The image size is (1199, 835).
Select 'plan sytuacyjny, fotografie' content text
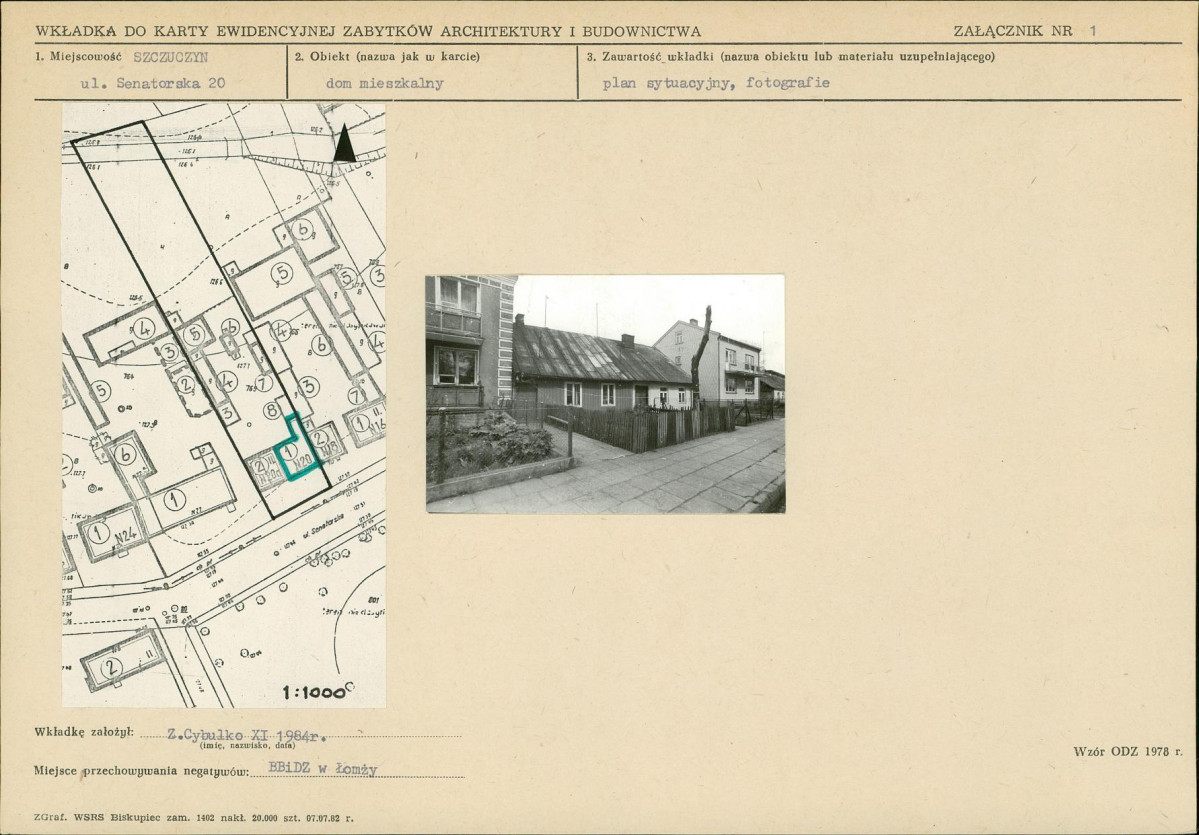click(x=715, y=84)
